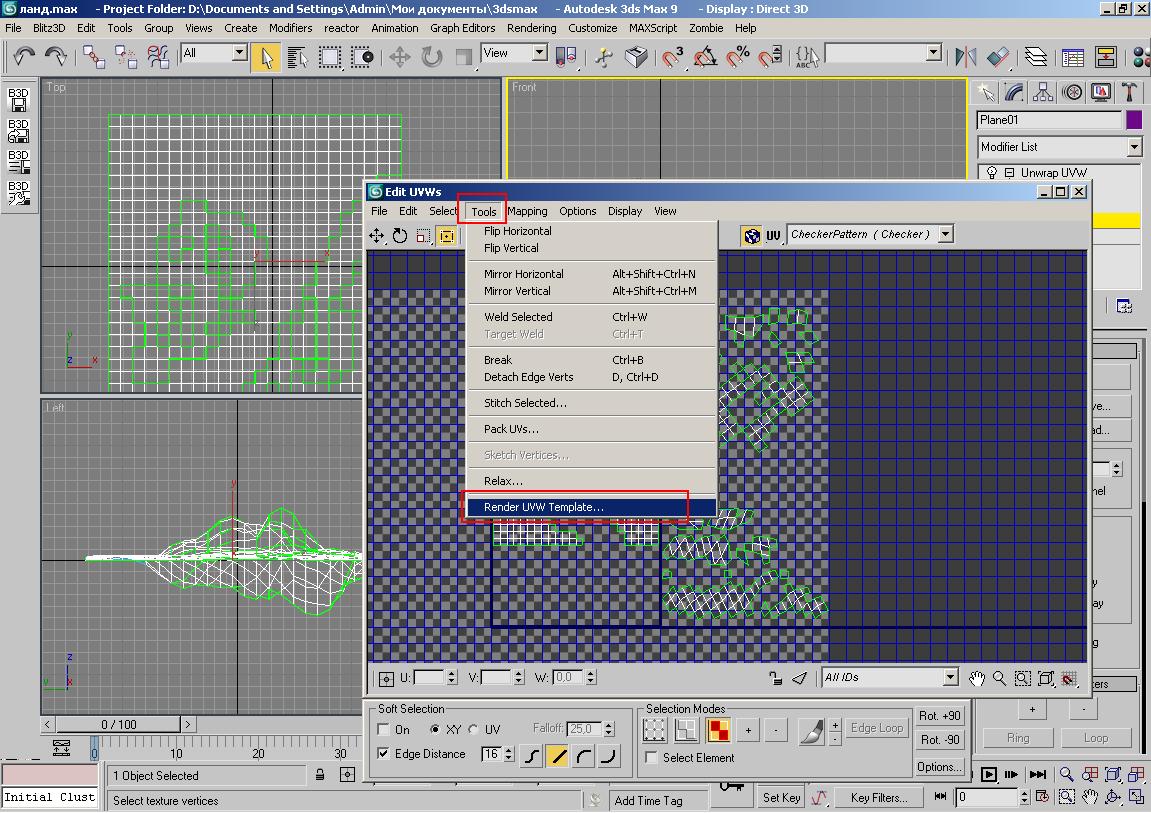Choose Face sub-object selection mode
Screen dimensions: 1151x813
[718, 731]
